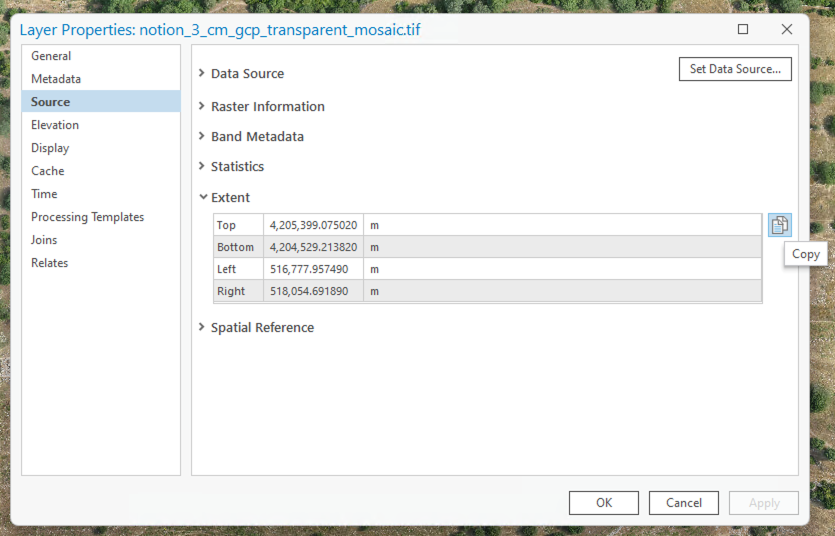Copy the extent values with copy icon
Screen dimensions: 835x536
click(x=780, y=225)
